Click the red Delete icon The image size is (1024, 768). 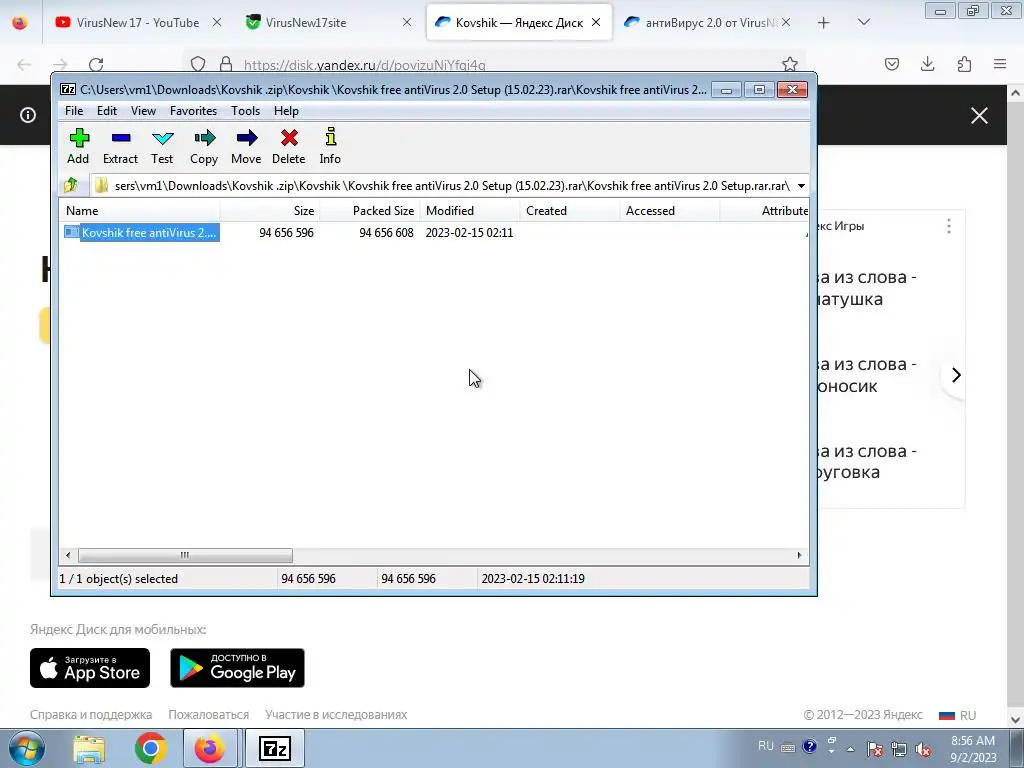[x=289, y=147]
